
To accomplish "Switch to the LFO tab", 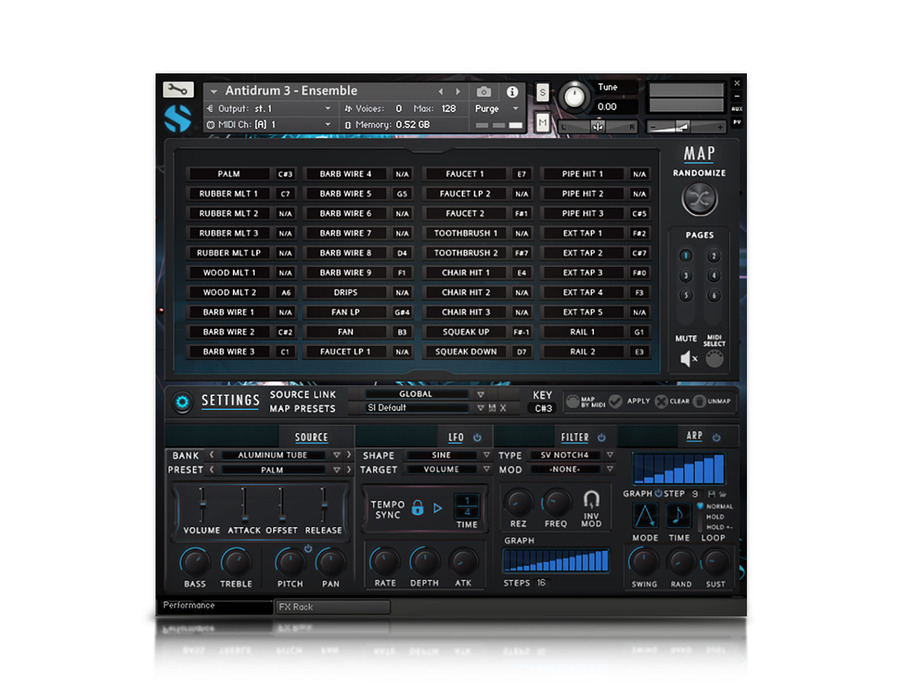I will (456, 437).
